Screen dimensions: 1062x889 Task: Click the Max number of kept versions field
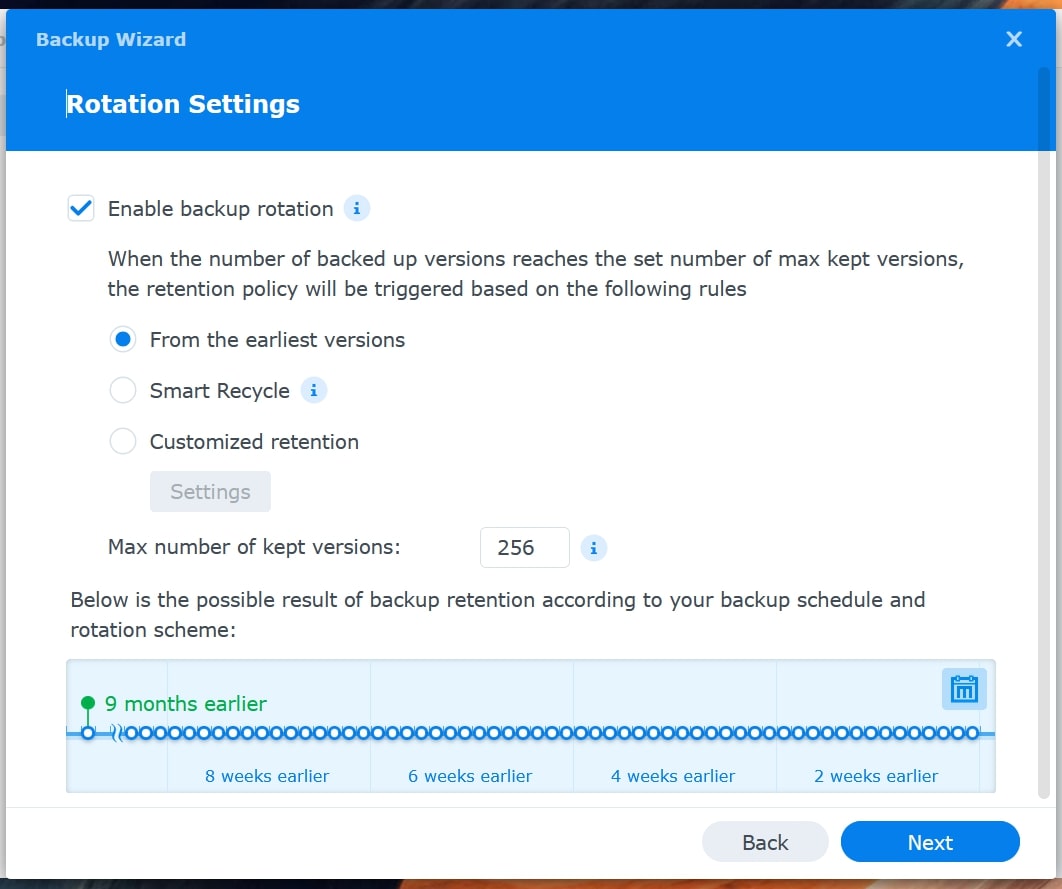pos(524,547)
